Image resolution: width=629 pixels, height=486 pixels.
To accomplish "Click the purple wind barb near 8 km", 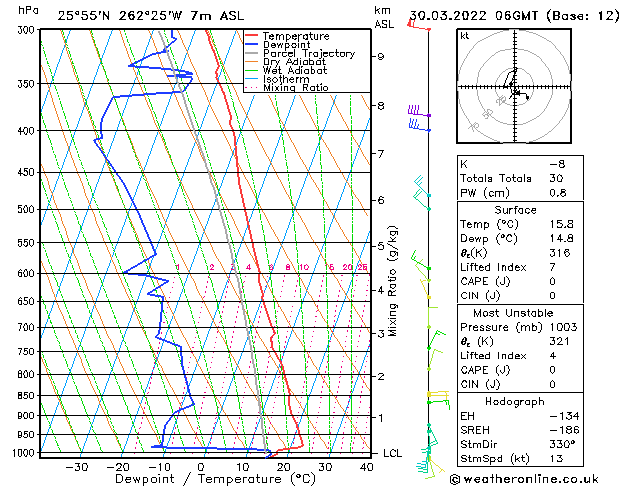I will point(419,111).
